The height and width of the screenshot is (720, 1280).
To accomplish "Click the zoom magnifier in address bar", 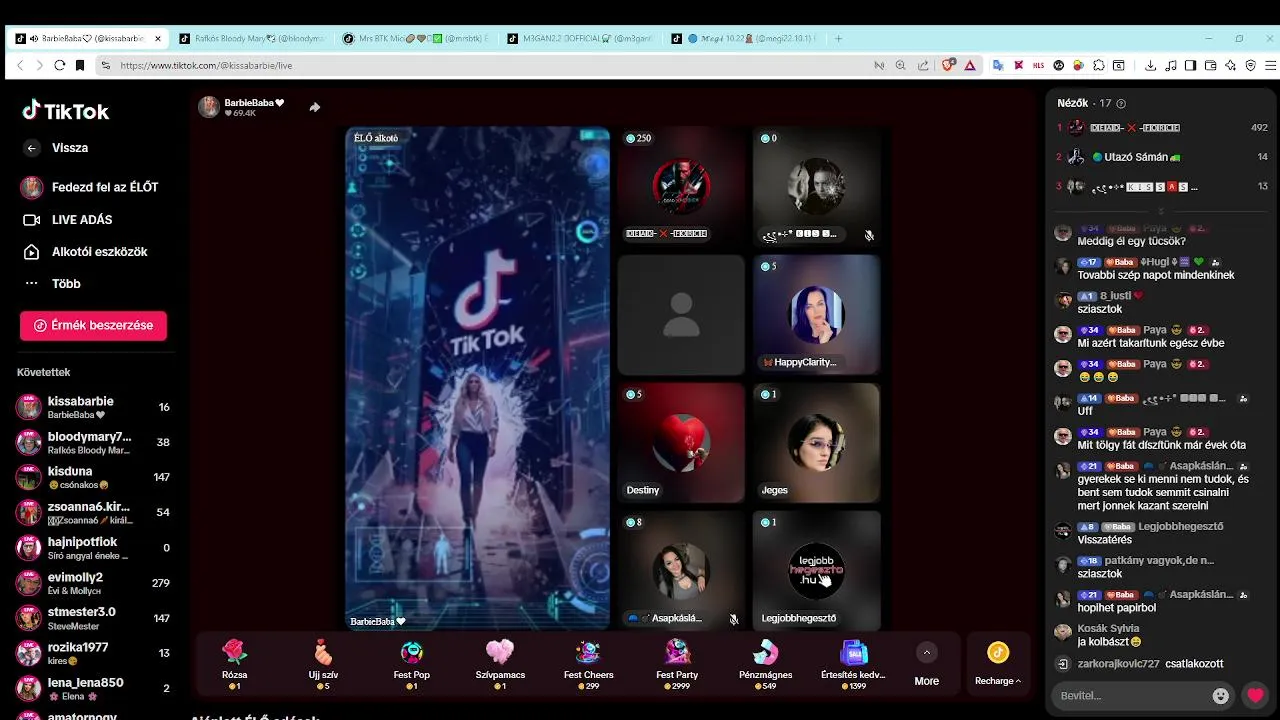I will [900, 65].
